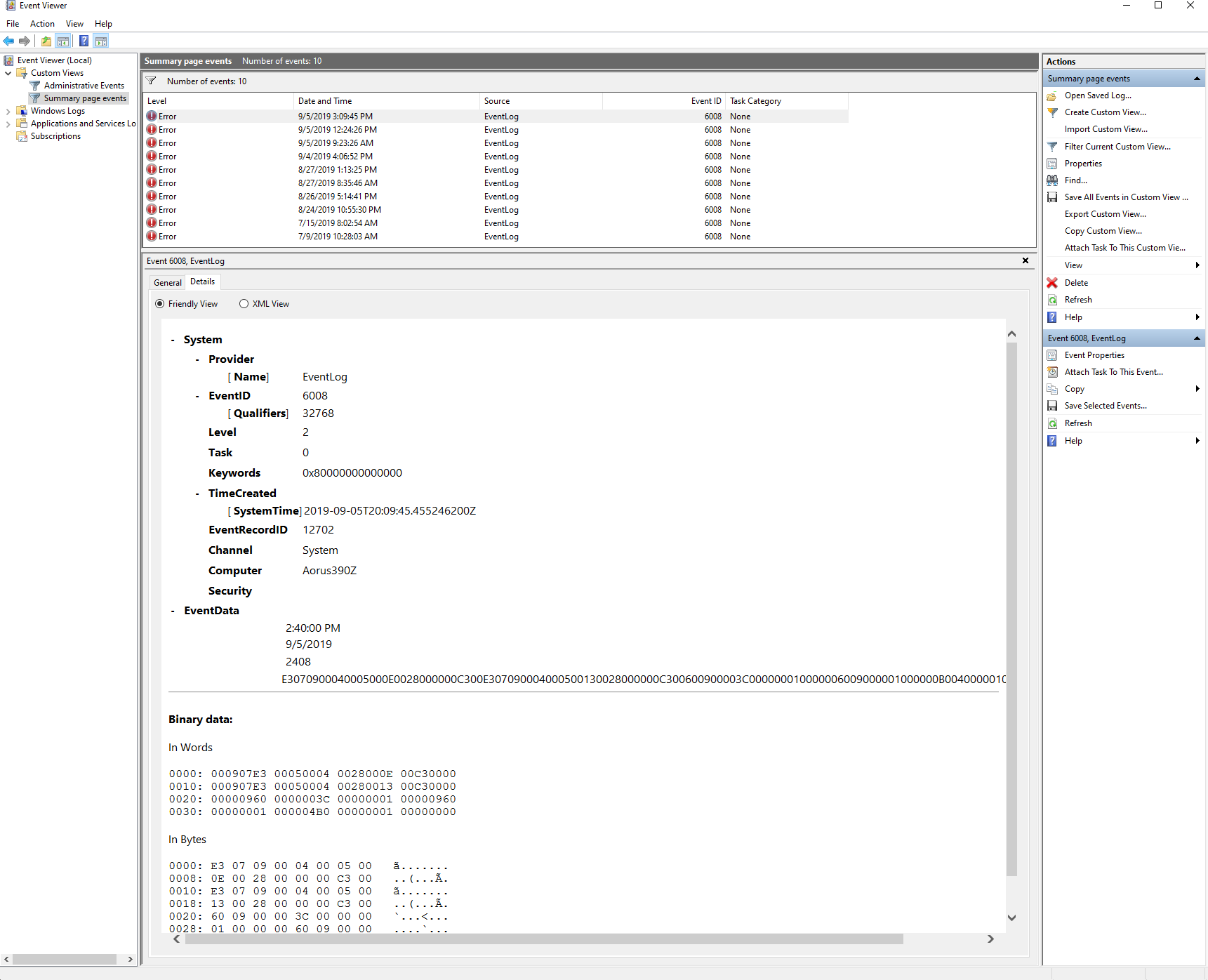
Task: Sort by Date and Time column header
Action: click(x=386, y=101)
